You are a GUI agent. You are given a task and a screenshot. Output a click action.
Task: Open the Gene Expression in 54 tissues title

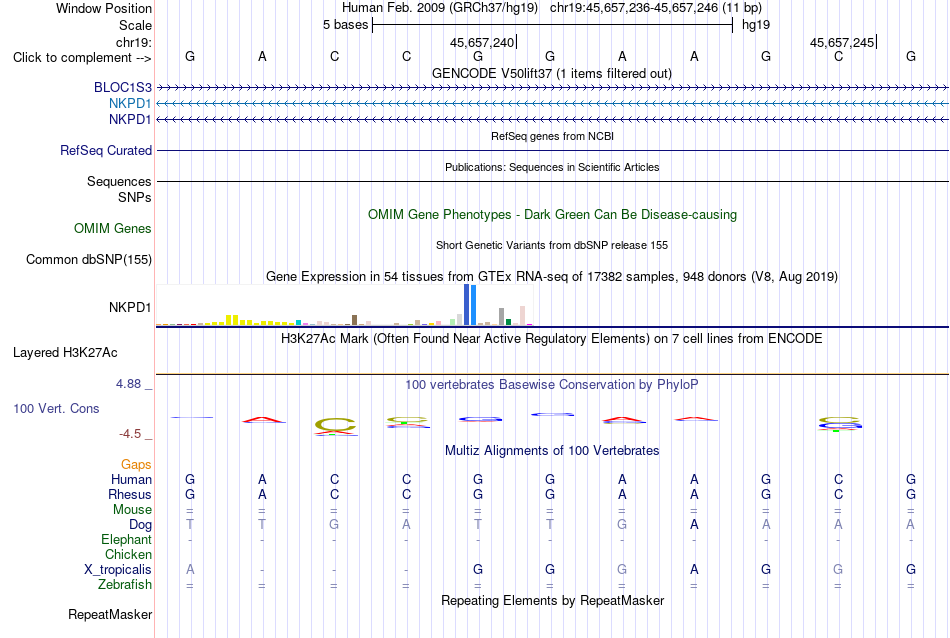(552, 277)
